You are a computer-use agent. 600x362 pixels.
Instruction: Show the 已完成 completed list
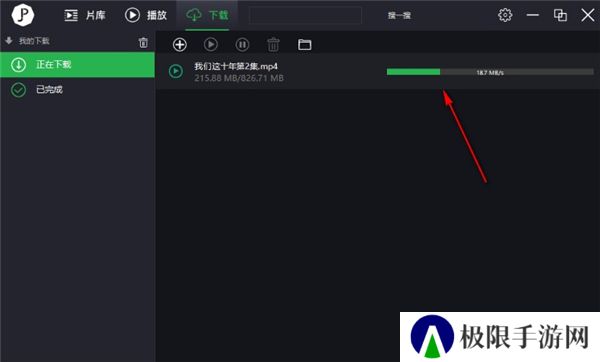pyautogui.click(x=77, y=90)
